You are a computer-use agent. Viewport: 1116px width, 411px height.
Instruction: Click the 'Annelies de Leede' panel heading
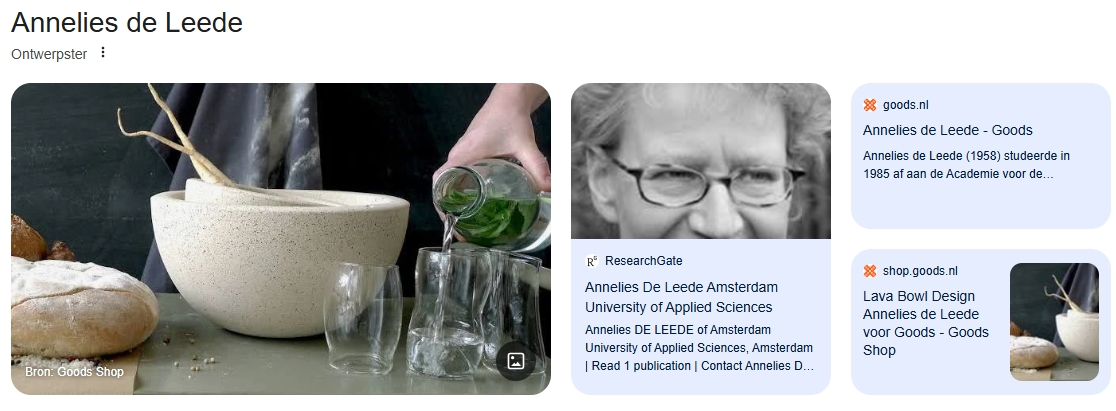(x=127, y=23)
